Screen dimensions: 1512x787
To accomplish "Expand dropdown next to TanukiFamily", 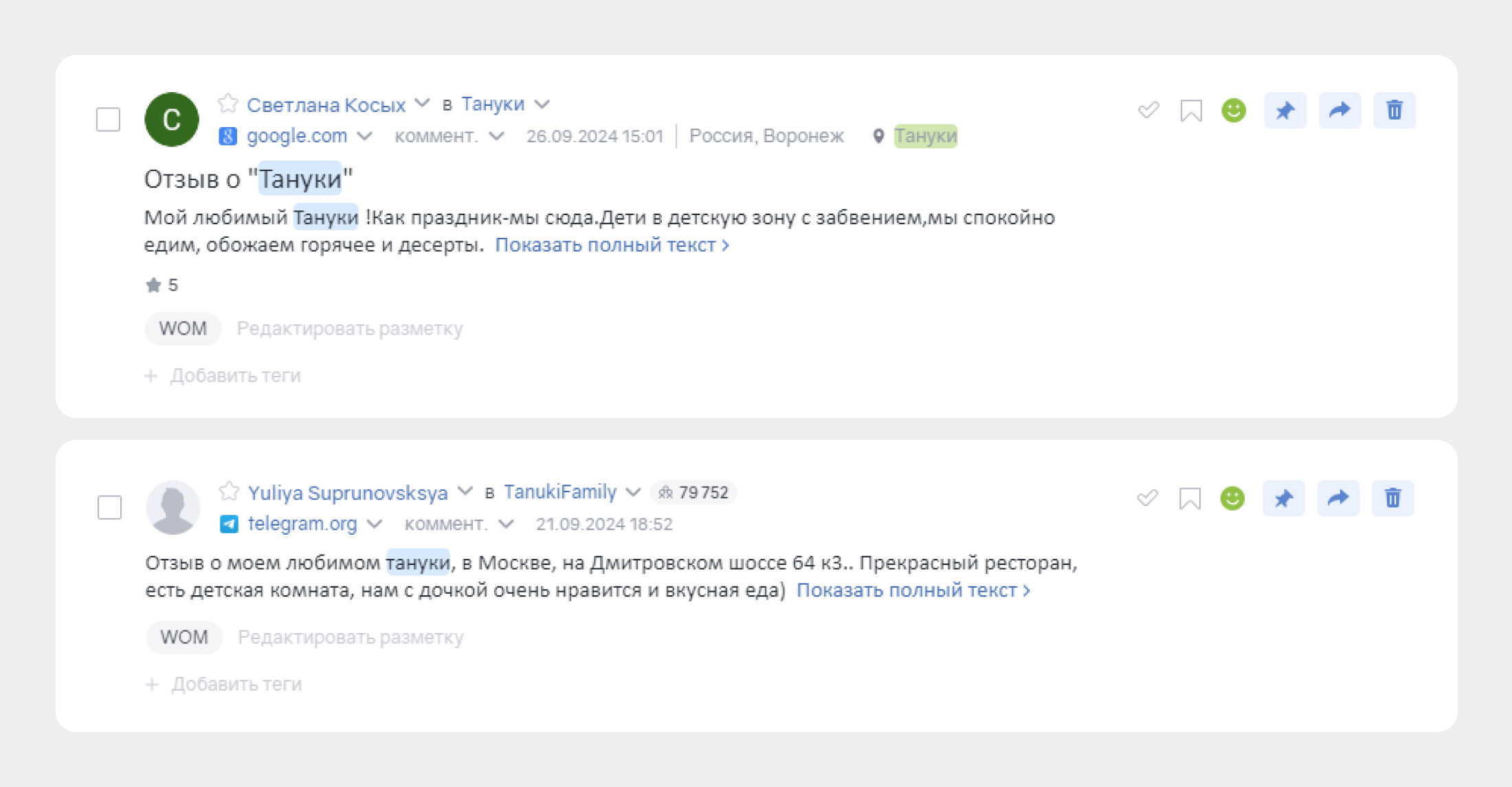I will (x=634, y=492).
